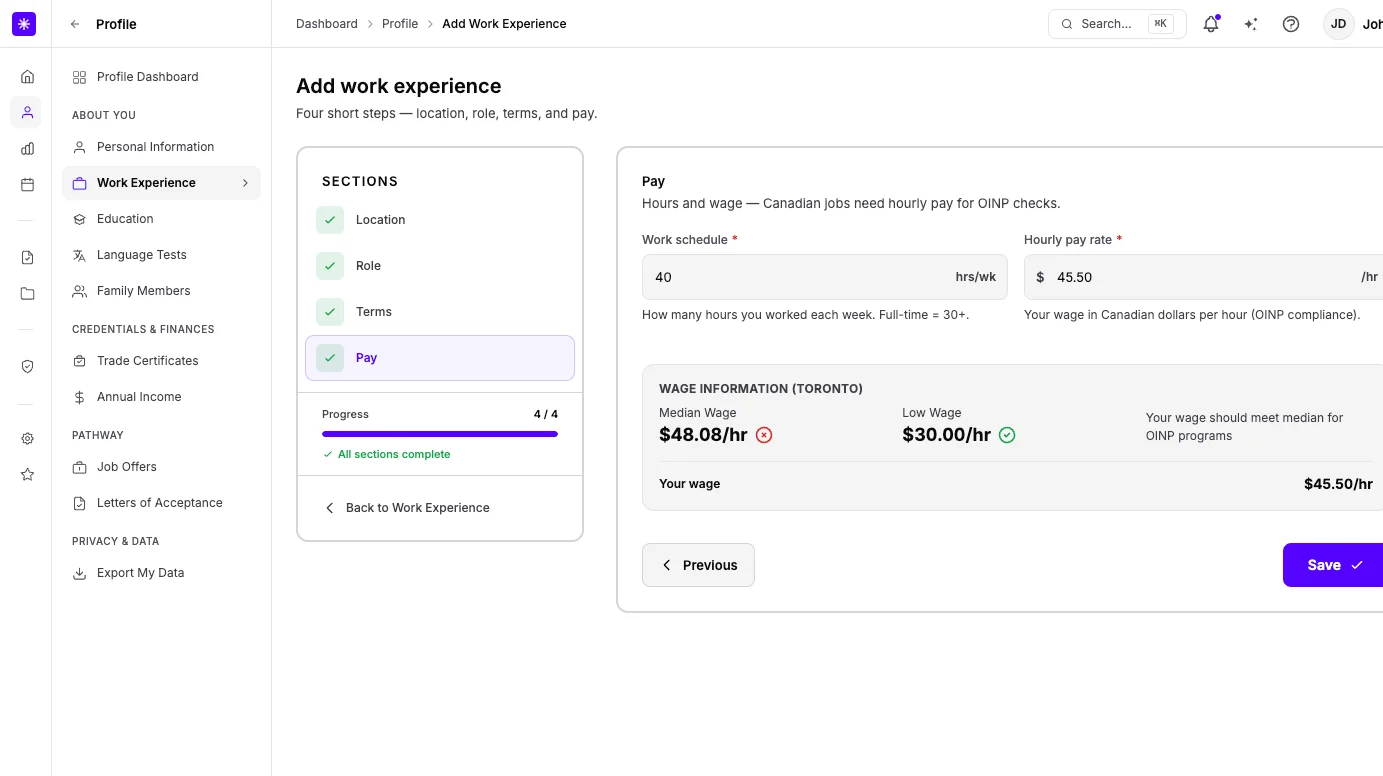
Task: Click Back to Work Experience link
Action: coord(407,508)
